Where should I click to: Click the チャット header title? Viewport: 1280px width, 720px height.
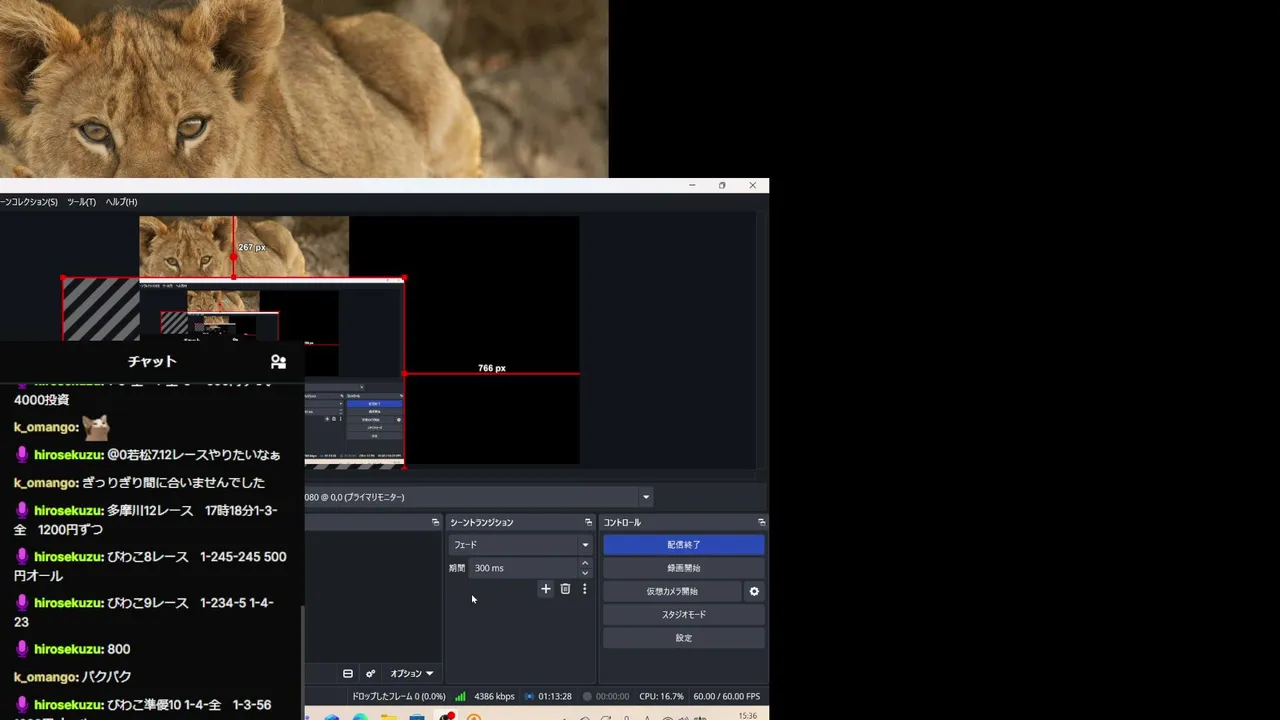click(152, 362)
